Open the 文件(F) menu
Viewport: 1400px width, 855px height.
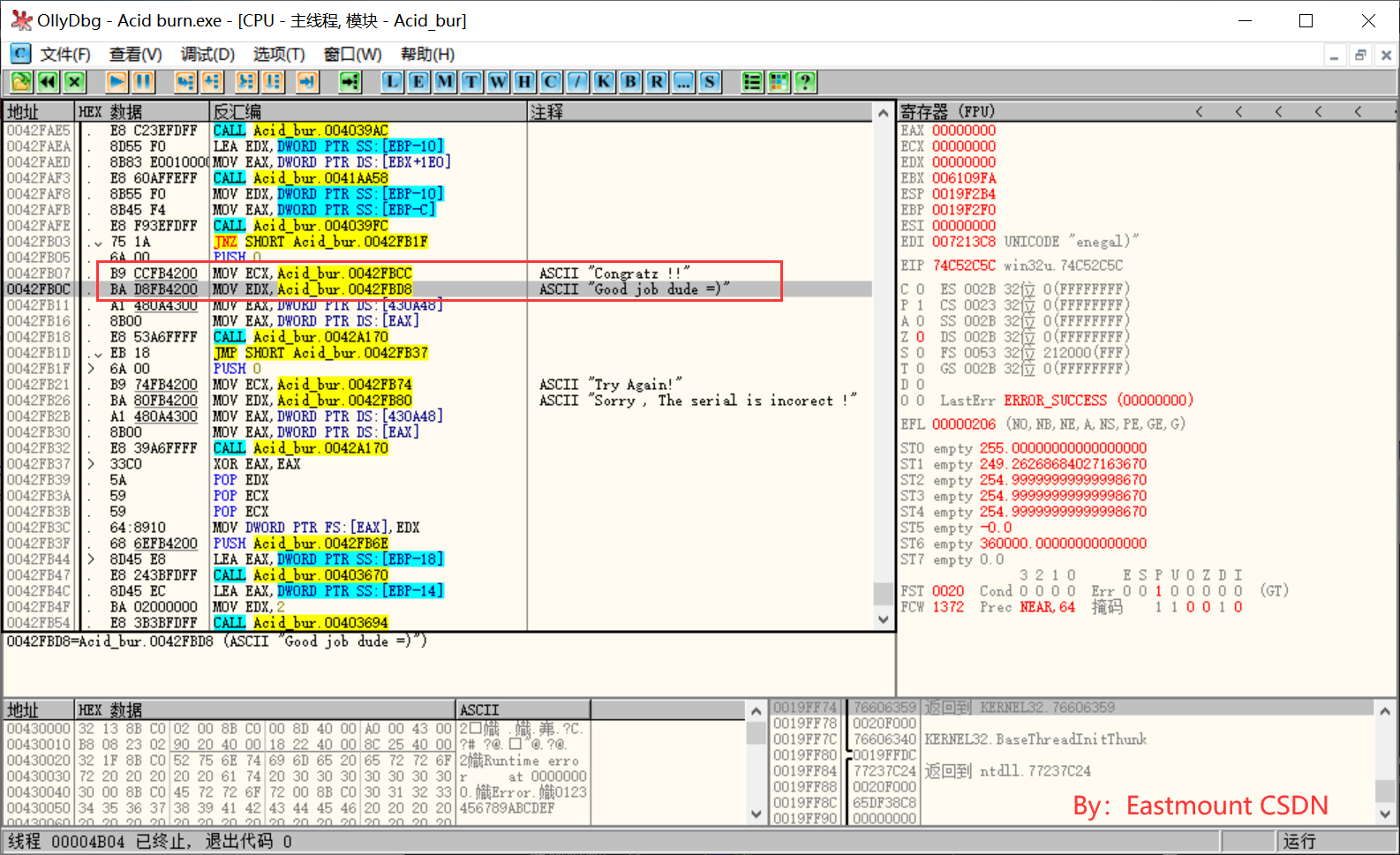click(65, 54)
